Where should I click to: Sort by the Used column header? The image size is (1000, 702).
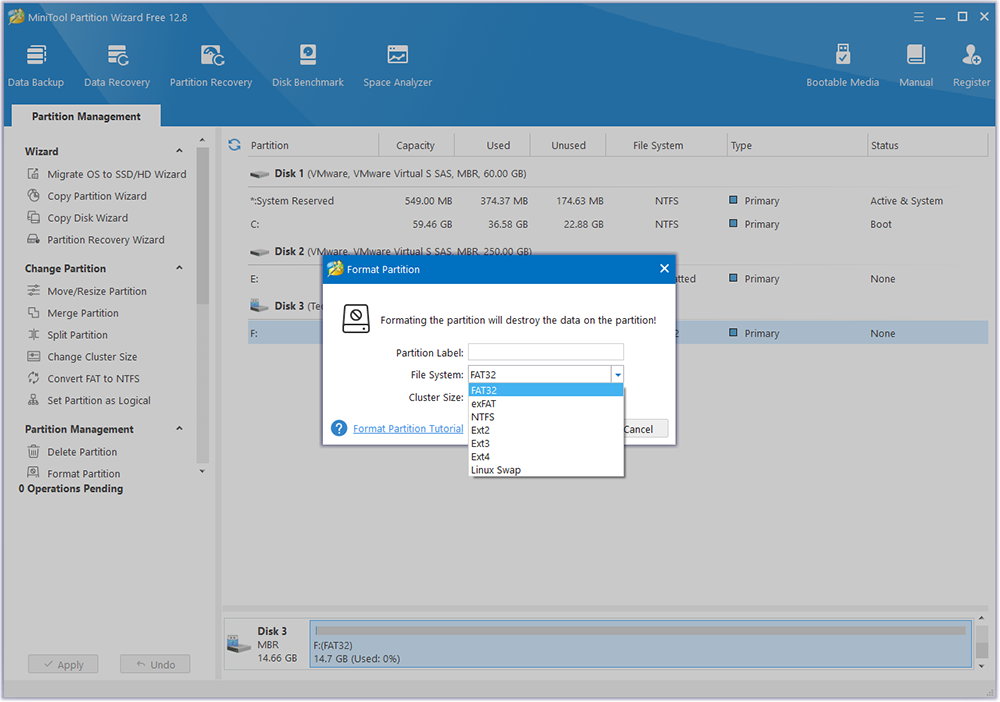[492, 145]
